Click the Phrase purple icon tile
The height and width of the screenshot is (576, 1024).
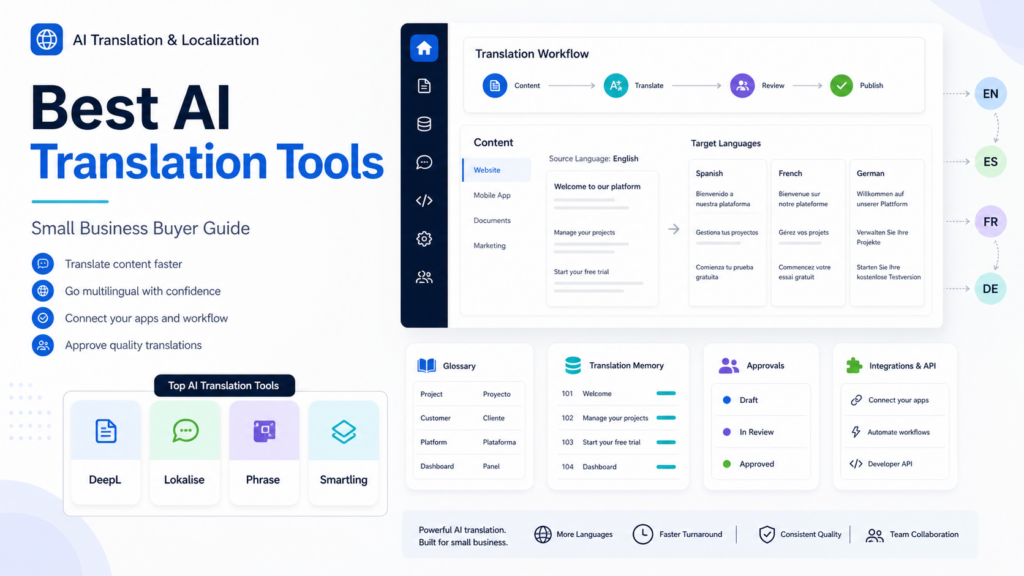(x=264, y=431)
